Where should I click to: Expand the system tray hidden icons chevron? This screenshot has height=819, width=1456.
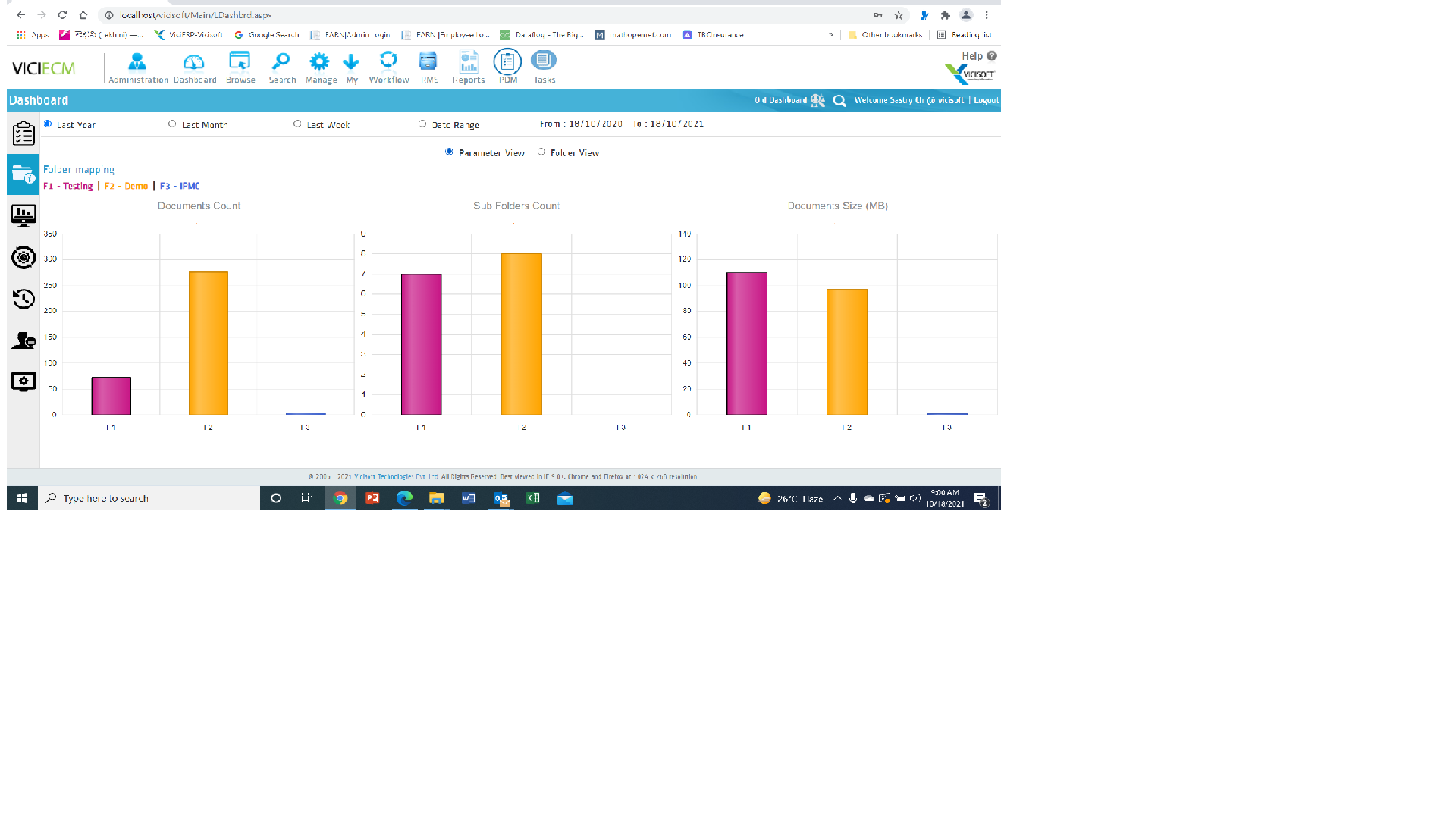click(837, 498)
